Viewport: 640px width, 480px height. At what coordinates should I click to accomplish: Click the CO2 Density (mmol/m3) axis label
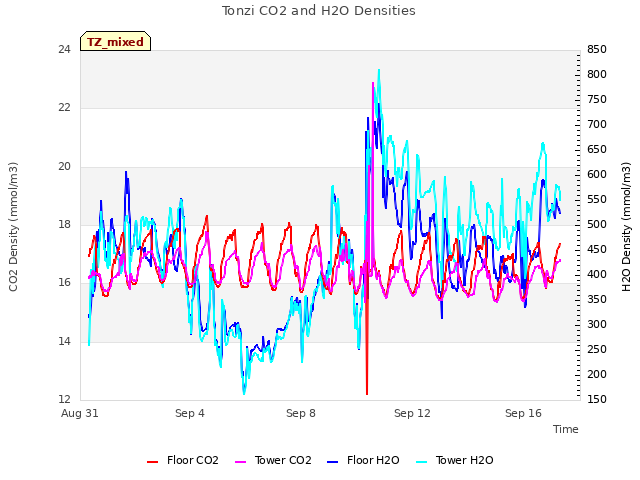point(13,227)
